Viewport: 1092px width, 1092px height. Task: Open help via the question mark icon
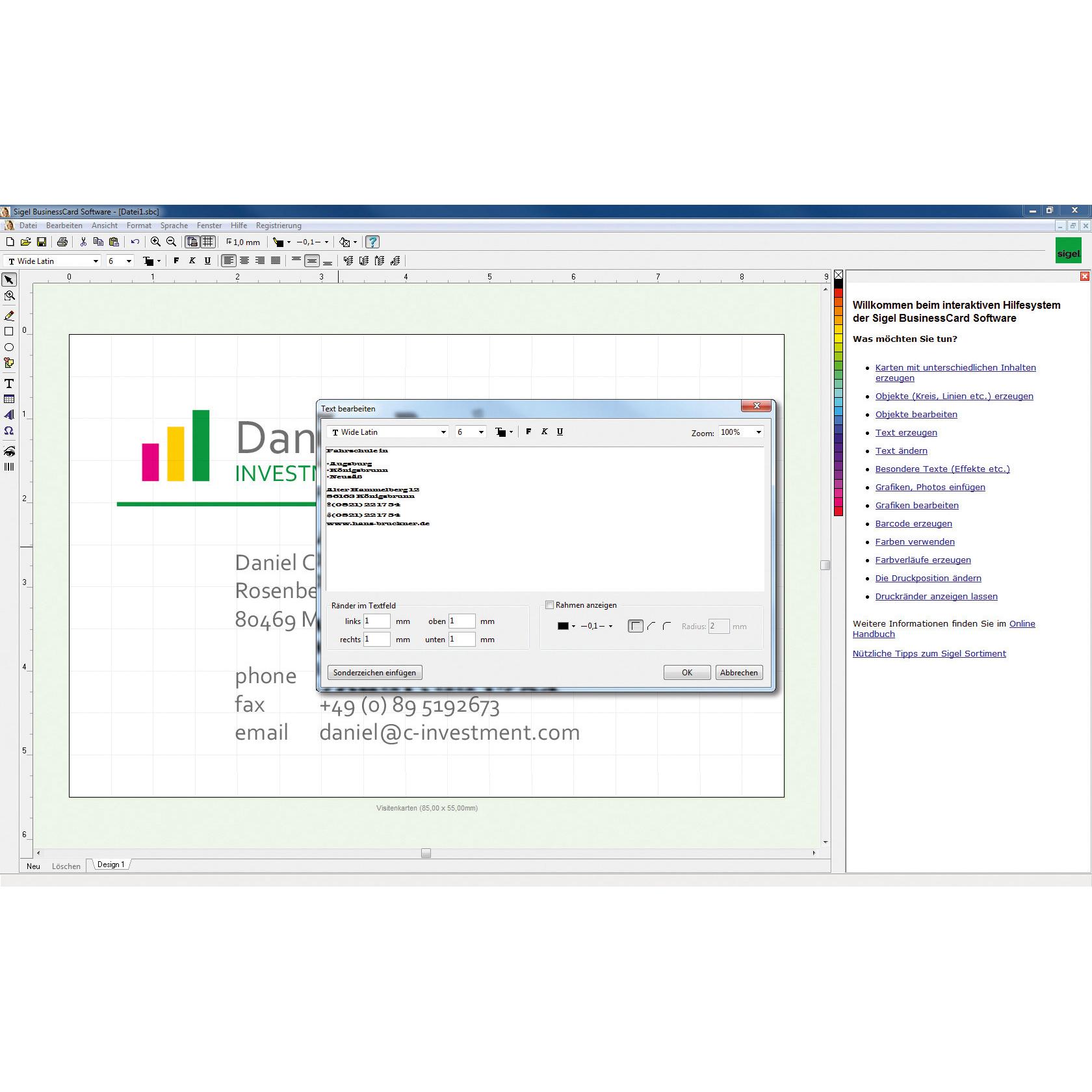(372, 242)
